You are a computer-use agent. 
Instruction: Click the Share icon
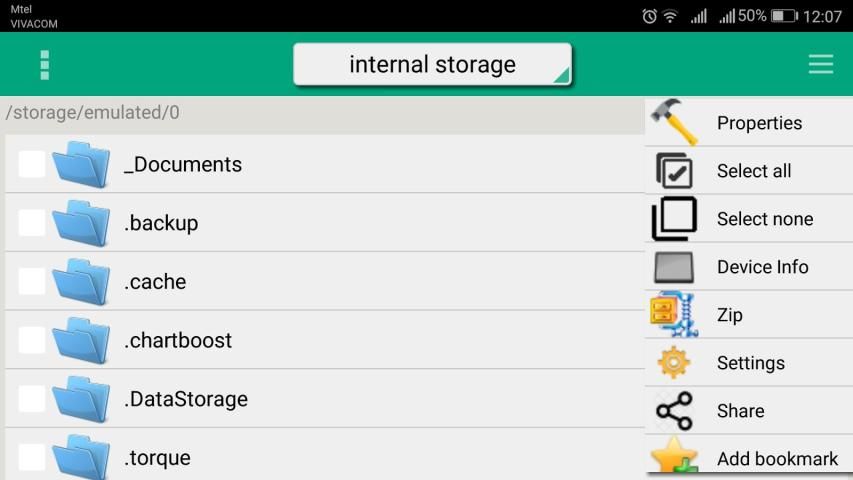[x=674, y=411]
